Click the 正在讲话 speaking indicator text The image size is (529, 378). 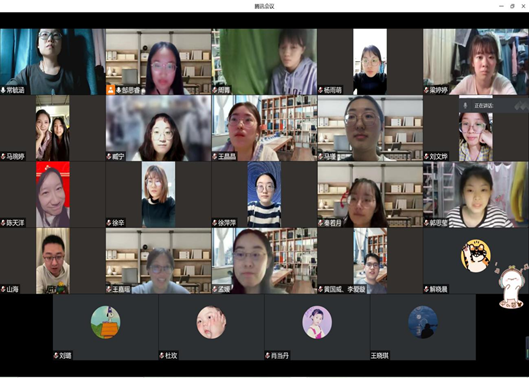[x=484, y=106]
